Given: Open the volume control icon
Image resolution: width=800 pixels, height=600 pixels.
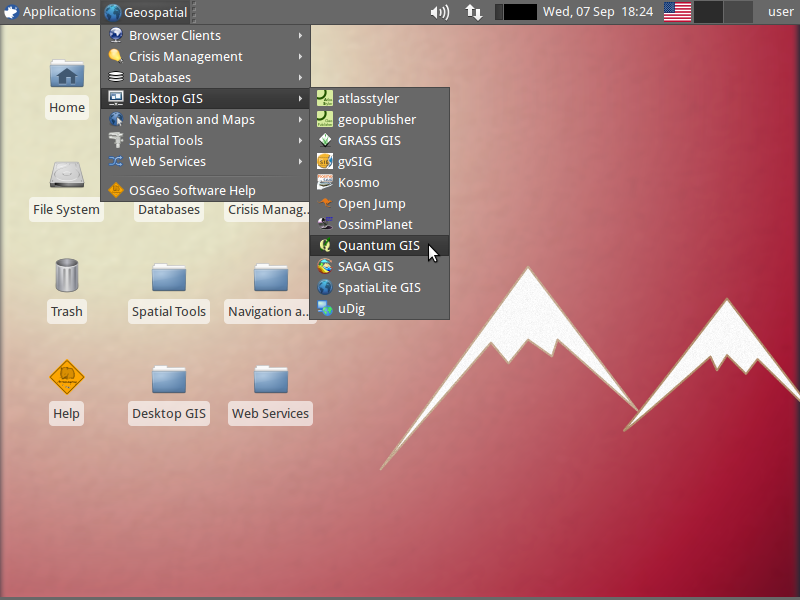Looking at the screenshot, I should (439, 12).
